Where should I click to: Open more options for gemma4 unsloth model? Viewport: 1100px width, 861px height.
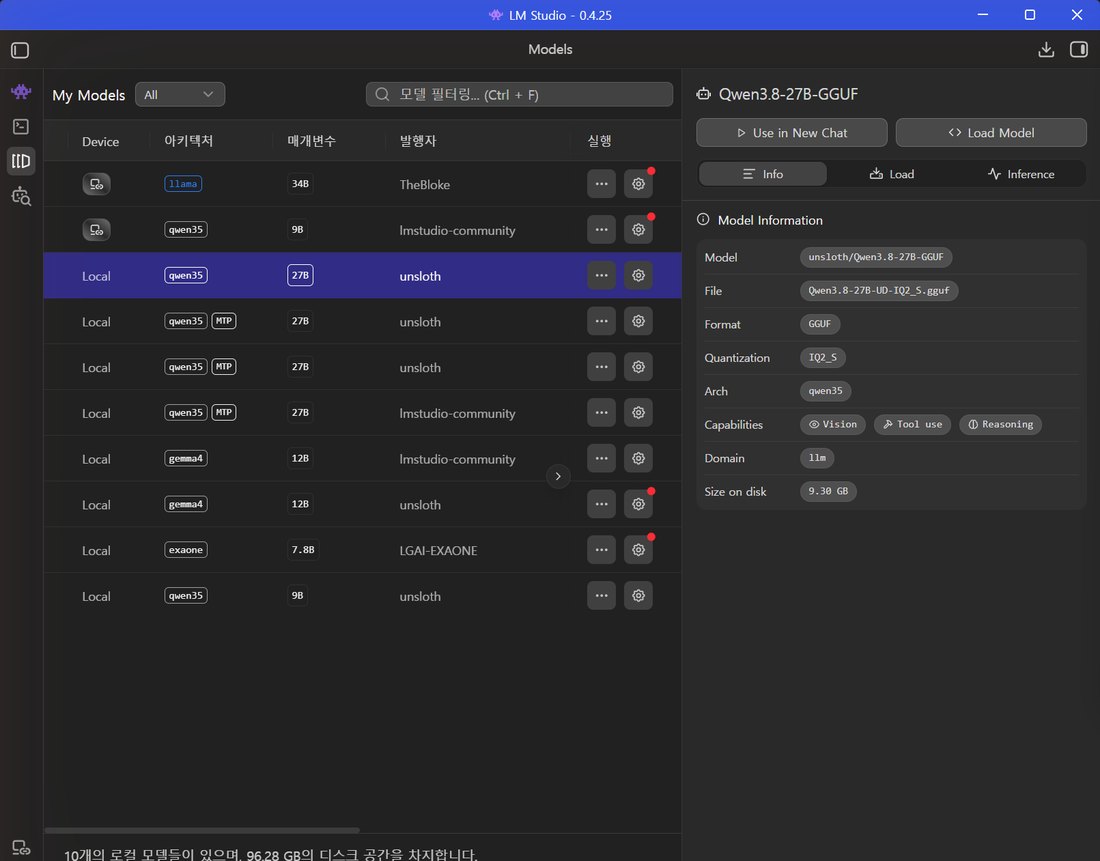click(x=601, y=504)
